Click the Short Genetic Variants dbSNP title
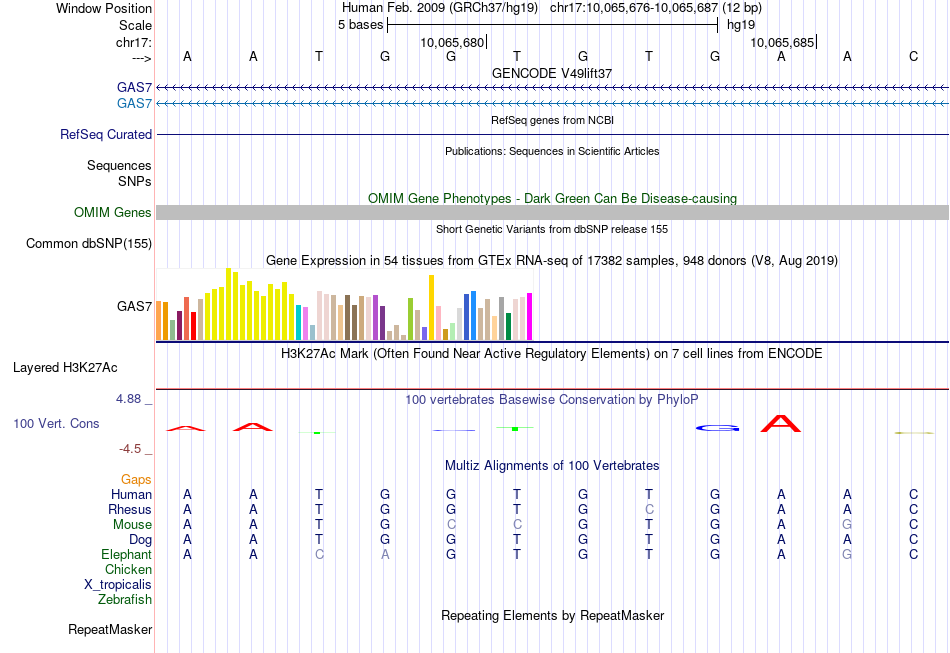This screenshot has width=950, height=653. [x=552, y=229]
